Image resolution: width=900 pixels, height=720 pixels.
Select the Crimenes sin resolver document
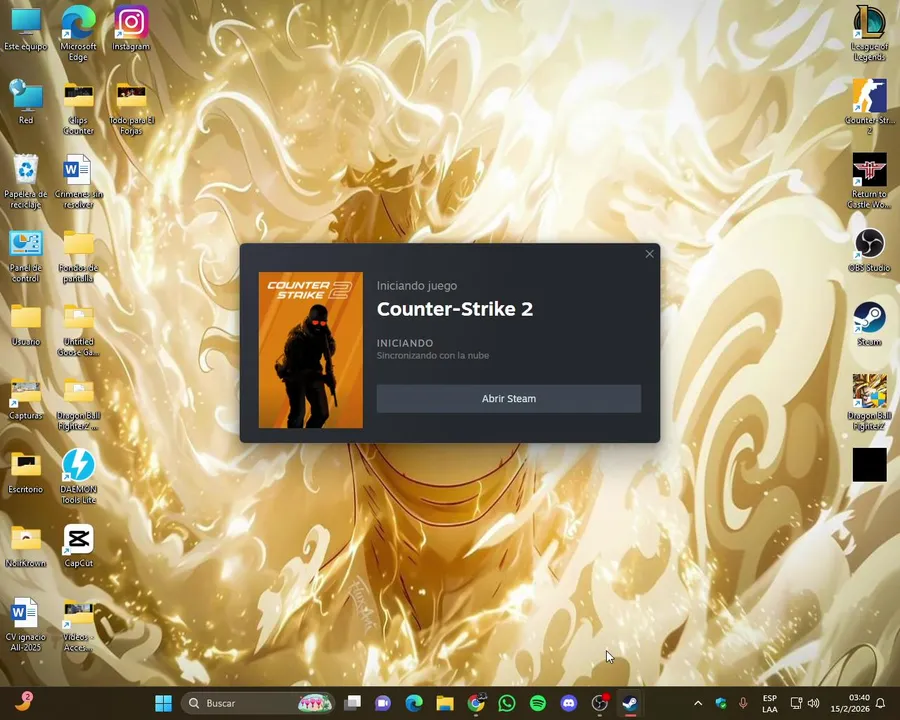click(79, 181)
